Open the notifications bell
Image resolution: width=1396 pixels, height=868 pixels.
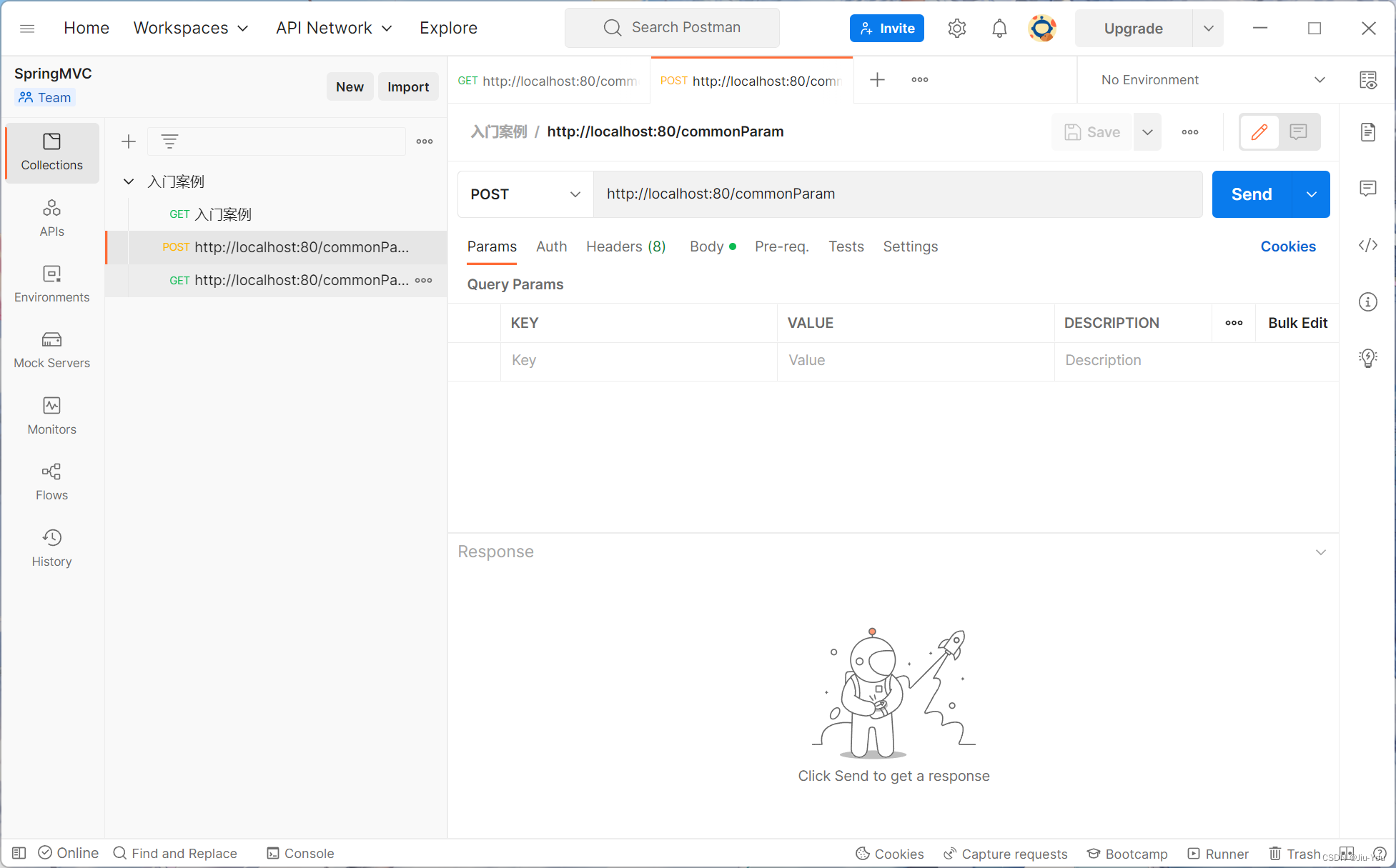coord(999,29)
